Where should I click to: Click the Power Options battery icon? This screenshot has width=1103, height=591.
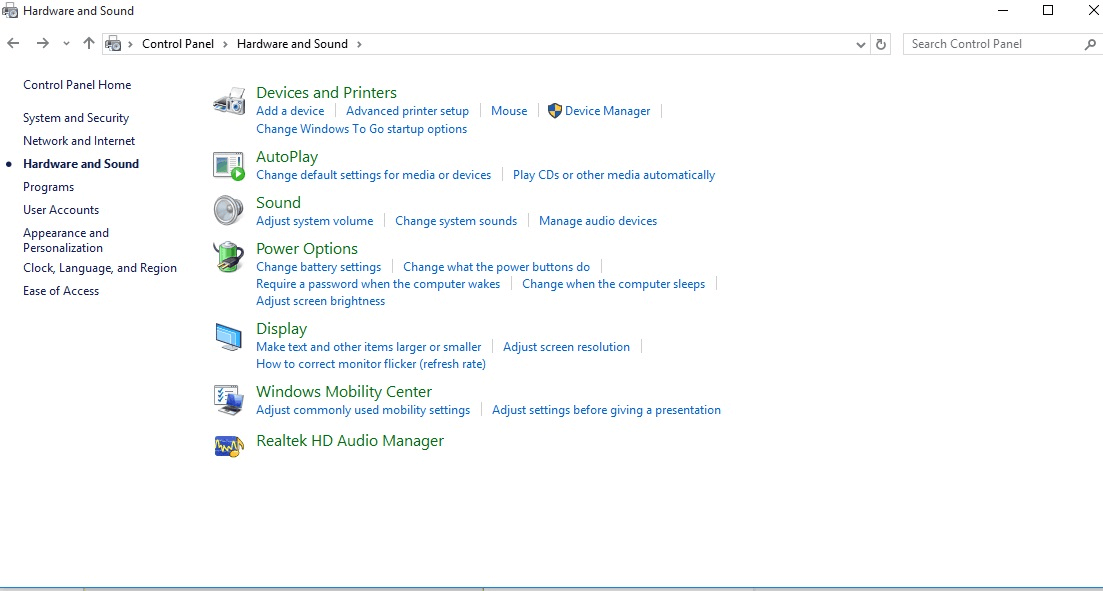229,257
